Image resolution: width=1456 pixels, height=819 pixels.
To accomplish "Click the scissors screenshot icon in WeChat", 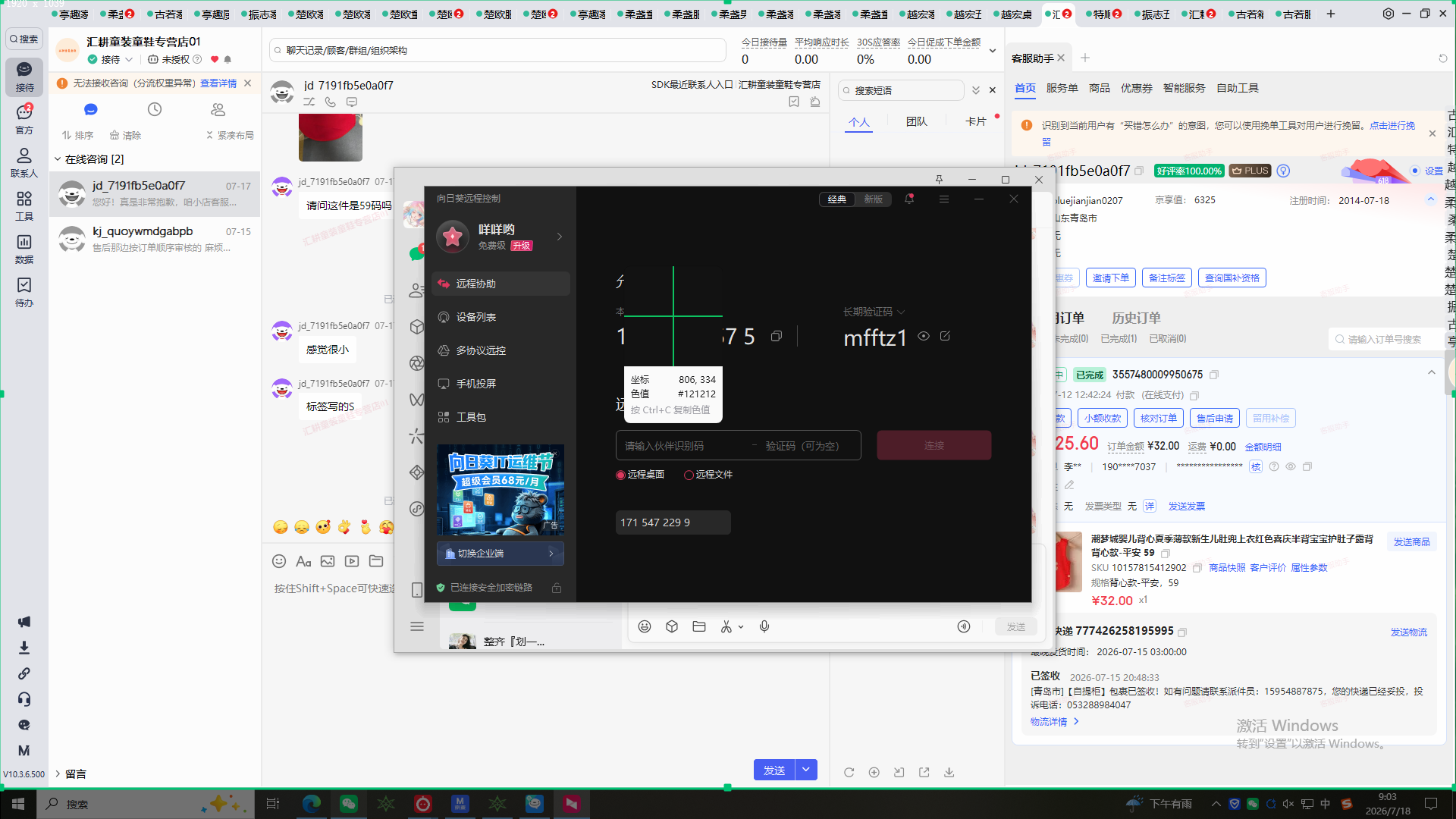I will coord(726,626).
